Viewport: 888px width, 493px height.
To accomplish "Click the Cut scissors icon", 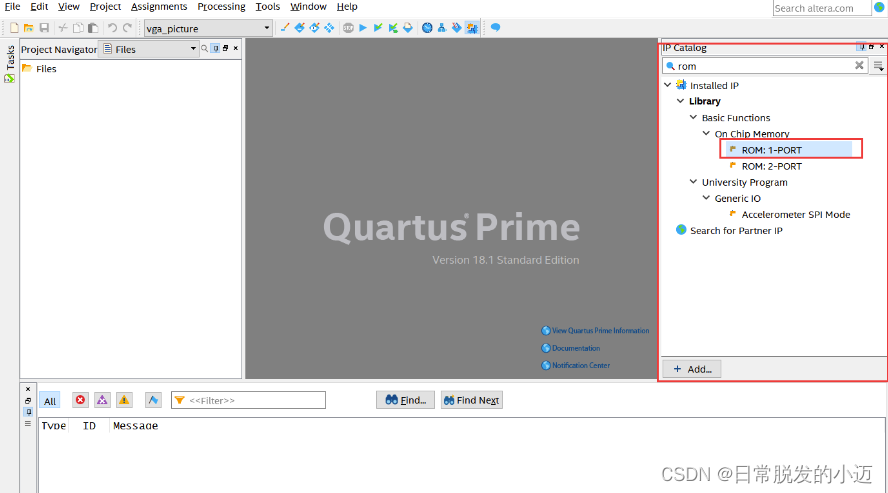I will 63,28.
